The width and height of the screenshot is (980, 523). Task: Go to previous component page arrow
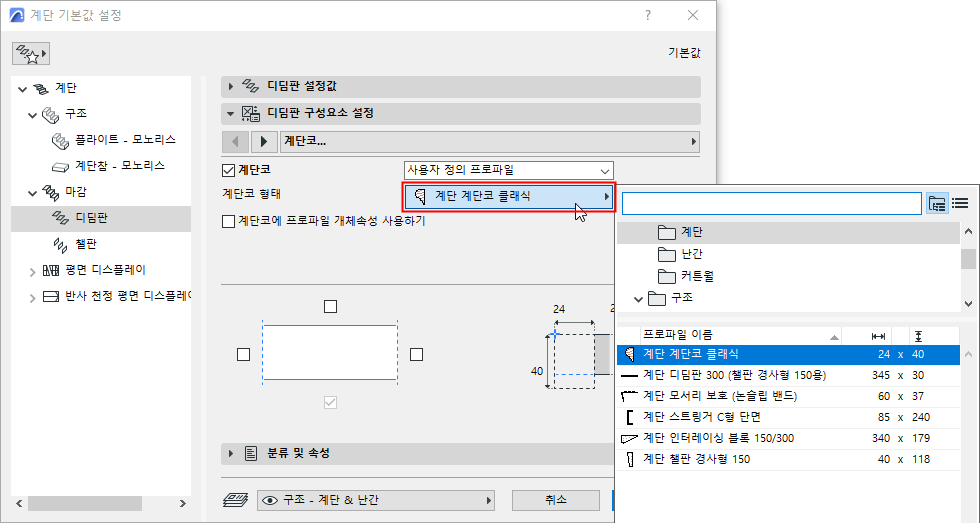(235, 142)
